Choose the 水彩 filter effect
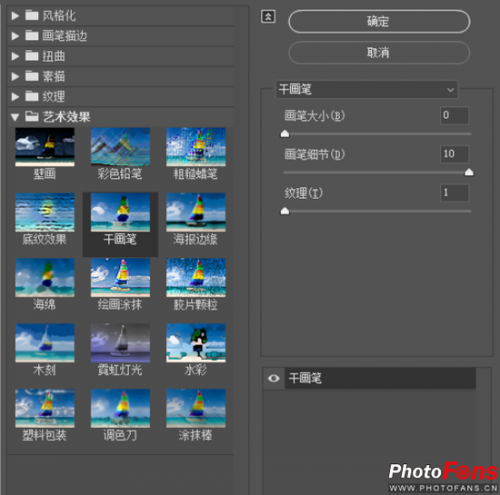Image resolution: width=500 pixels, height=495 pixels. click(196, 343)
